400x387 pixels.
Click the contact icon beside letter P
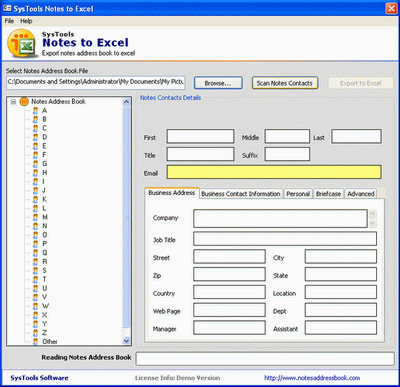pyautogui.click(x=36, y=244)
